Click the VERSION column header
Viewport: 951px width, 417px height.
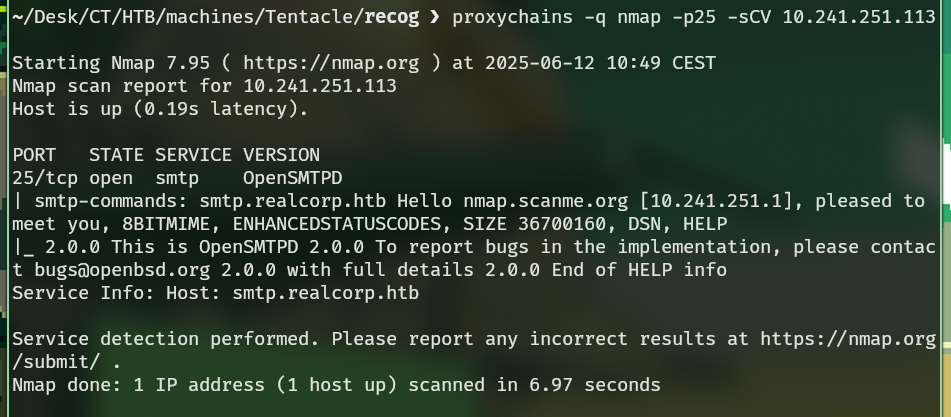(281, 155)
